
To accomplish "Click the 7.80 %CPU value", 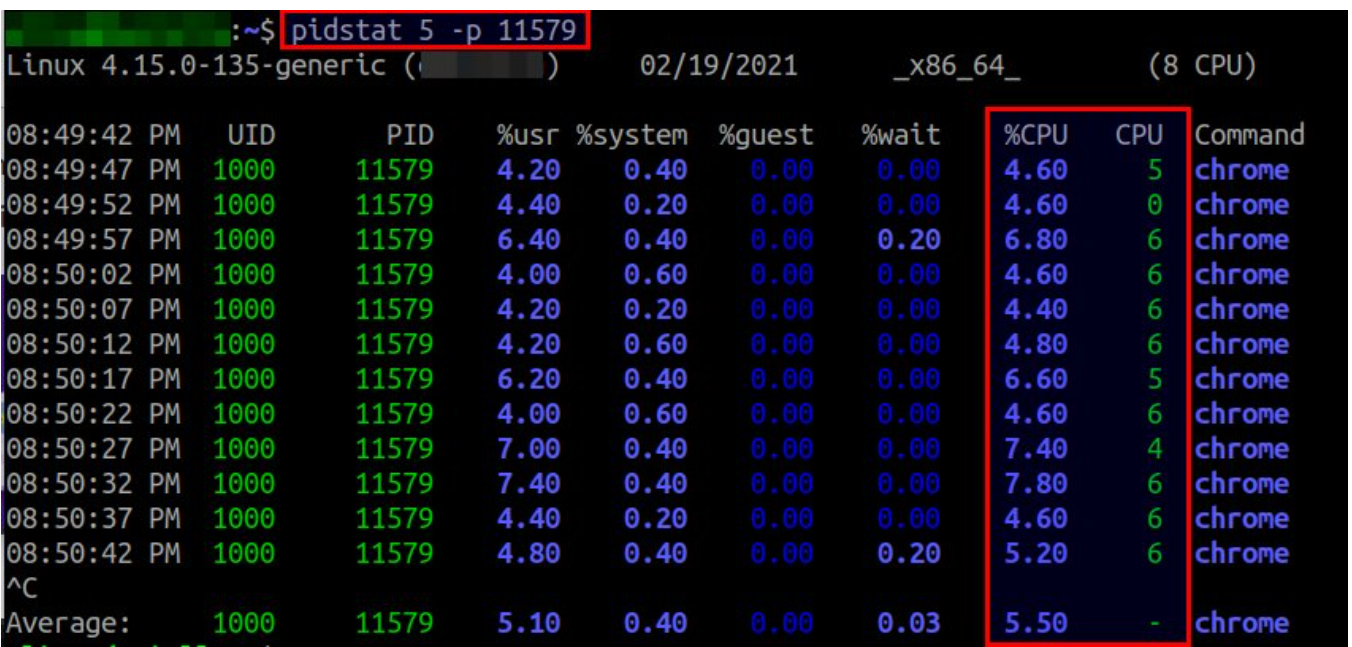I will pyautogui.click(x=1035, y=484).
